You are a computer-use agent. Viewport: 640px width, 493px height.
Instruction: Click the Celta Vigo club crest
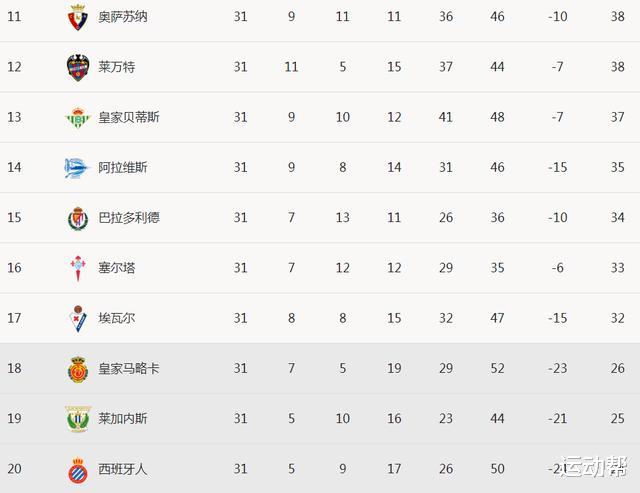[78, 268]
